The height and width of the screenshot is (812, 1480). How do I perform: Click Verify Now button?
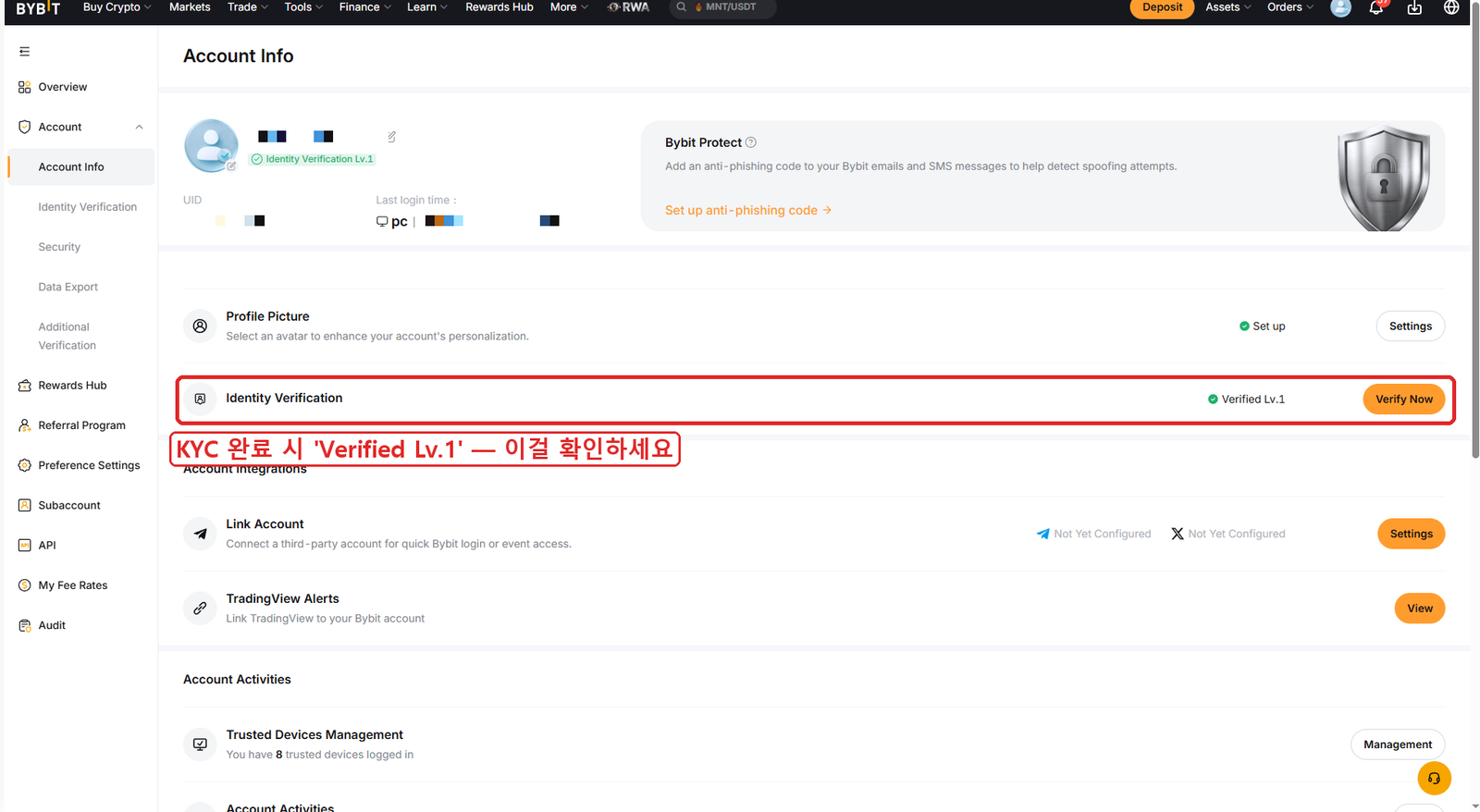click(x=1403, y=399)
